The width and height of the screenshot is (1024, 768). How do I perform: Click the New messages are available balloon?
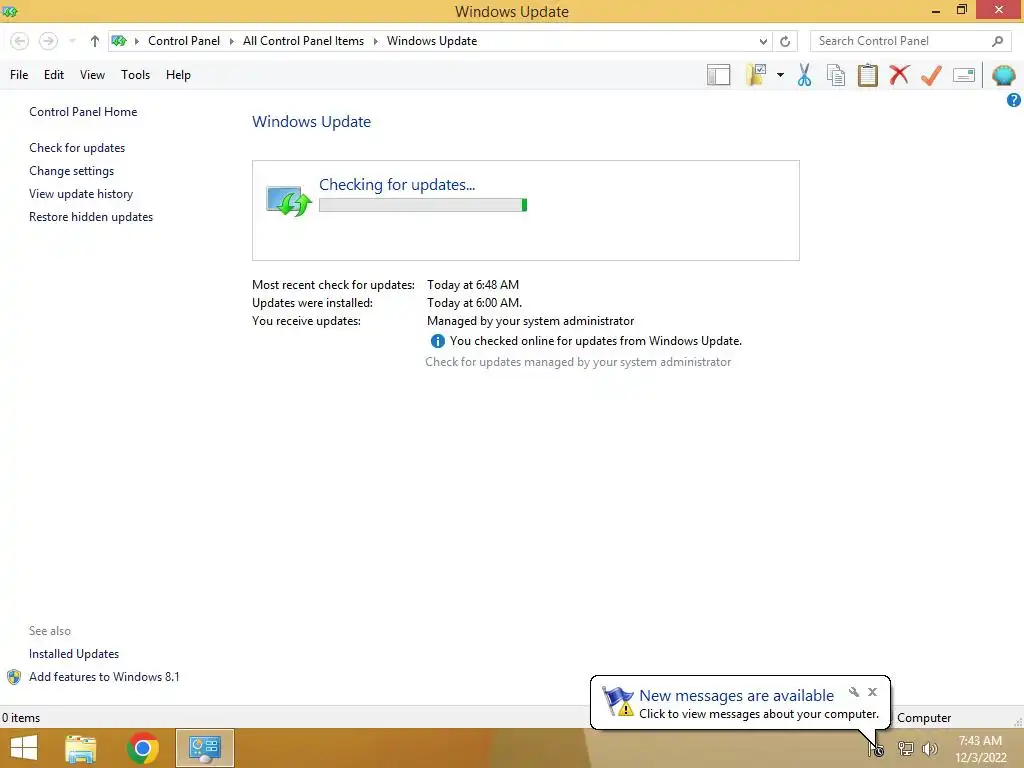click(x=740, y=703)
